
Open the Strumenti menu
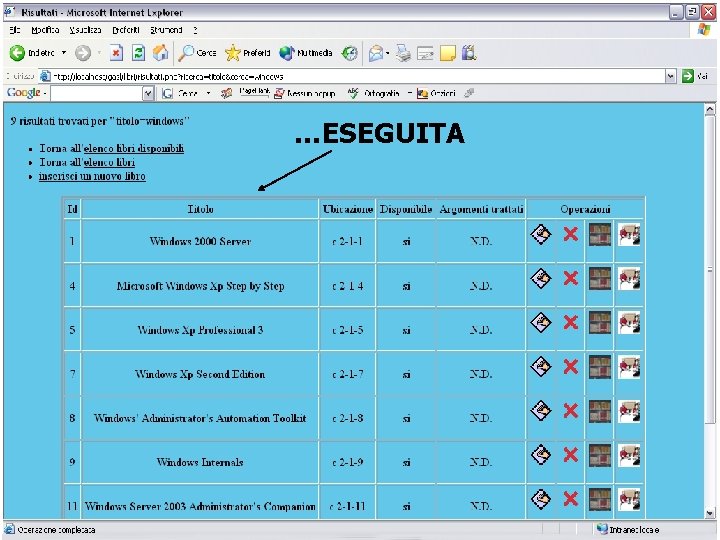point(166,30)
